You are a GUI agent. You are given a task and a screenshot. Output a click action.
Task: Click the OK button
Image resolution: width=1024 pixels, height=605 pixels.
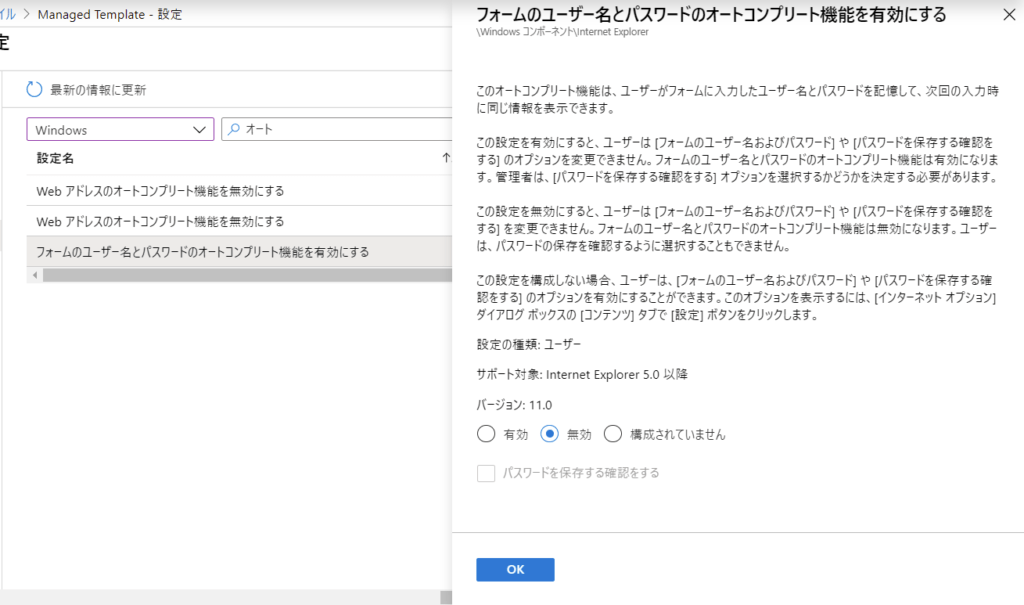pyautogui.click(x=515, y=570)
